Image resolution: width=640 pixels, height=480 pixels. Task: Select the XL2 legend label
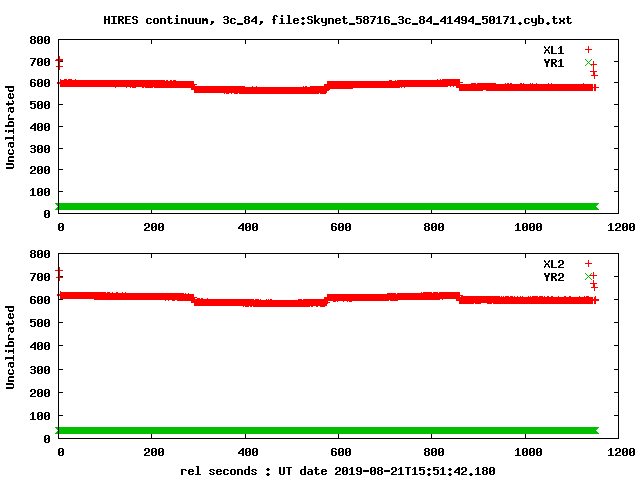(553, 264)
